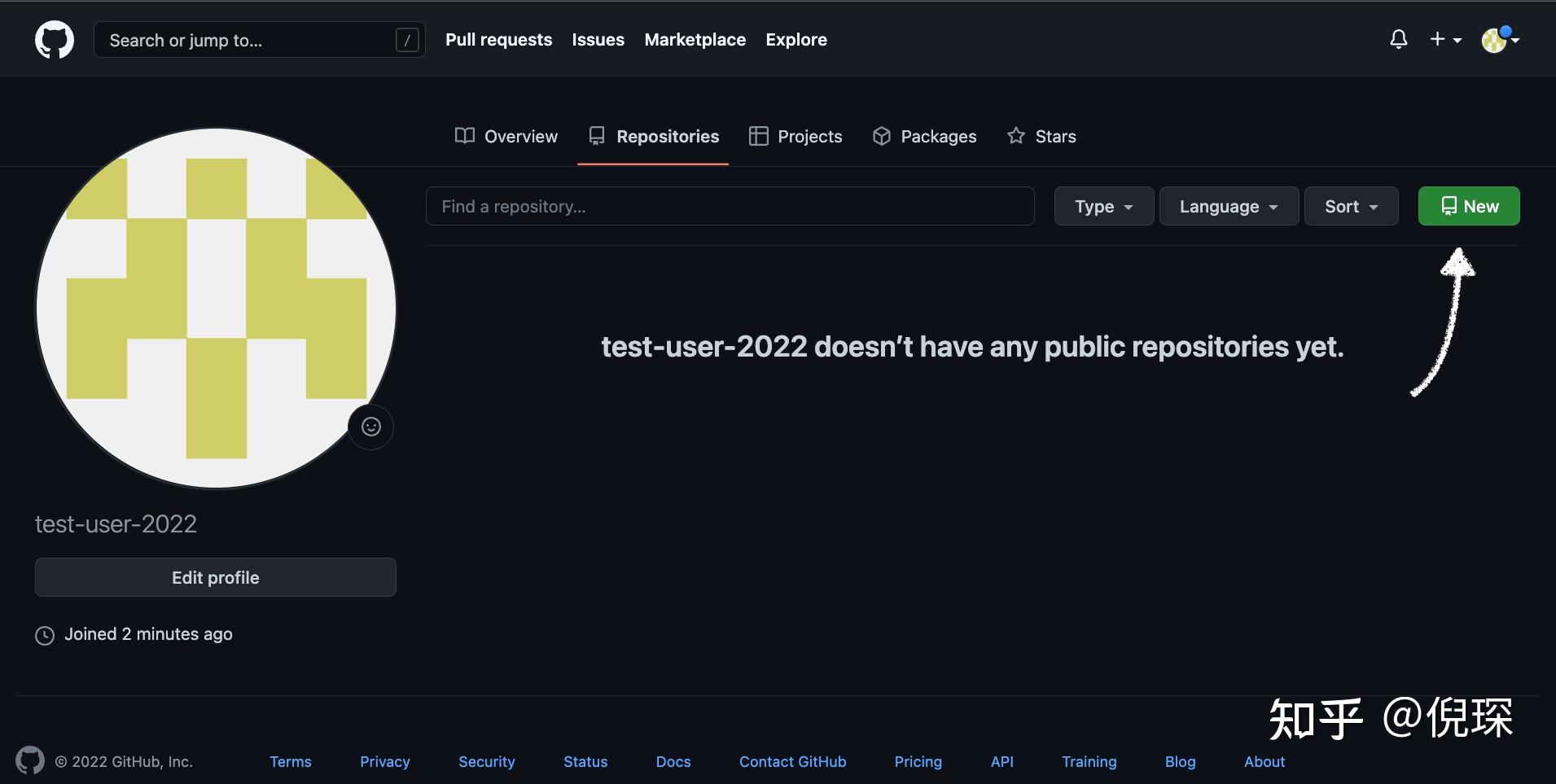Open the Training footer link

(1089, 762)
